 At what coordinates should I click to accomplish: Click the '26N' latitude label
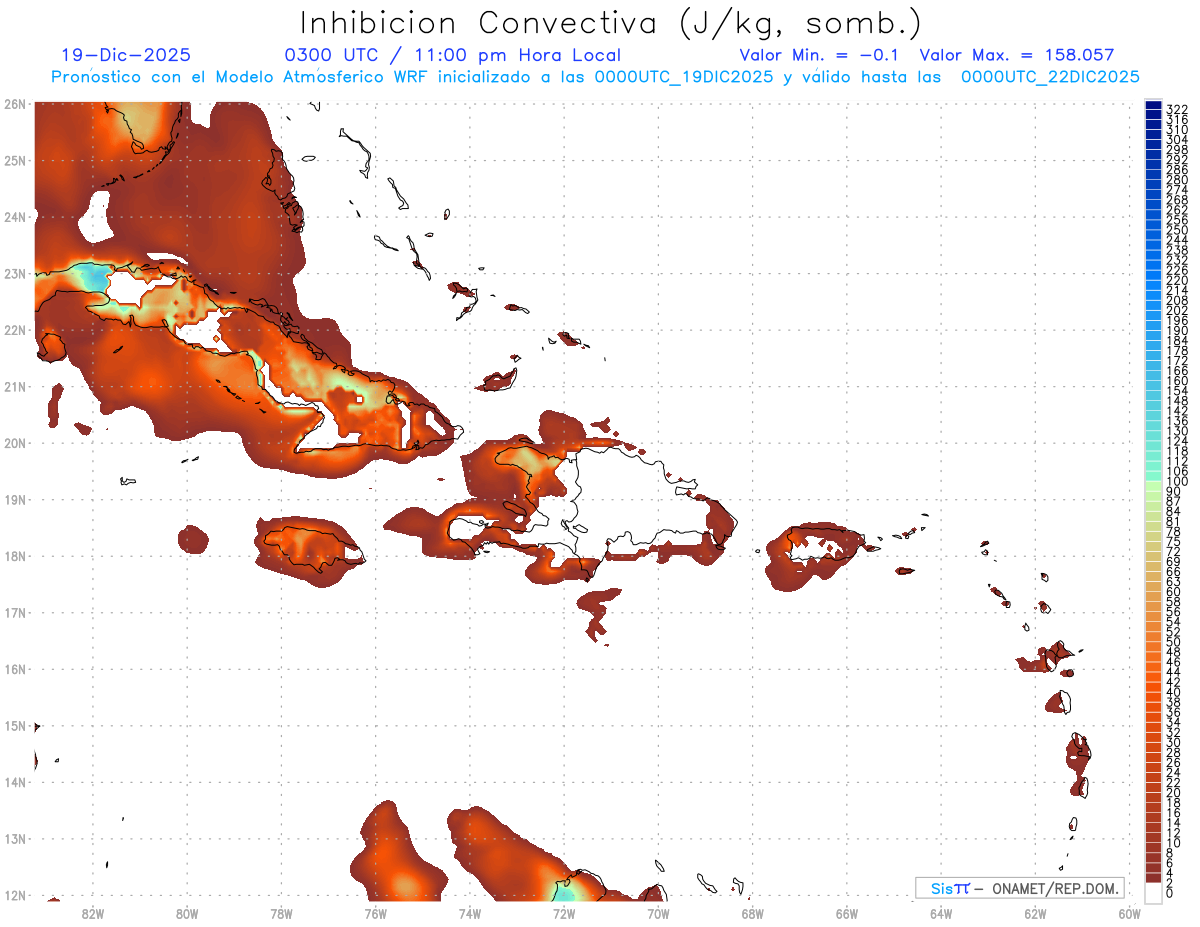(14, 103)
